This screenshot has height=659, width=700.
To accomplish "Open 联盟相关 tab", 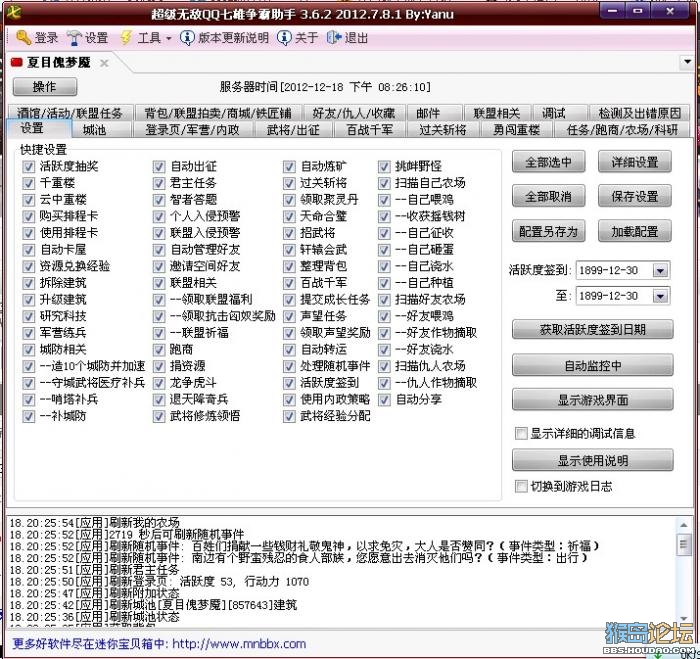I will [497, 113].
